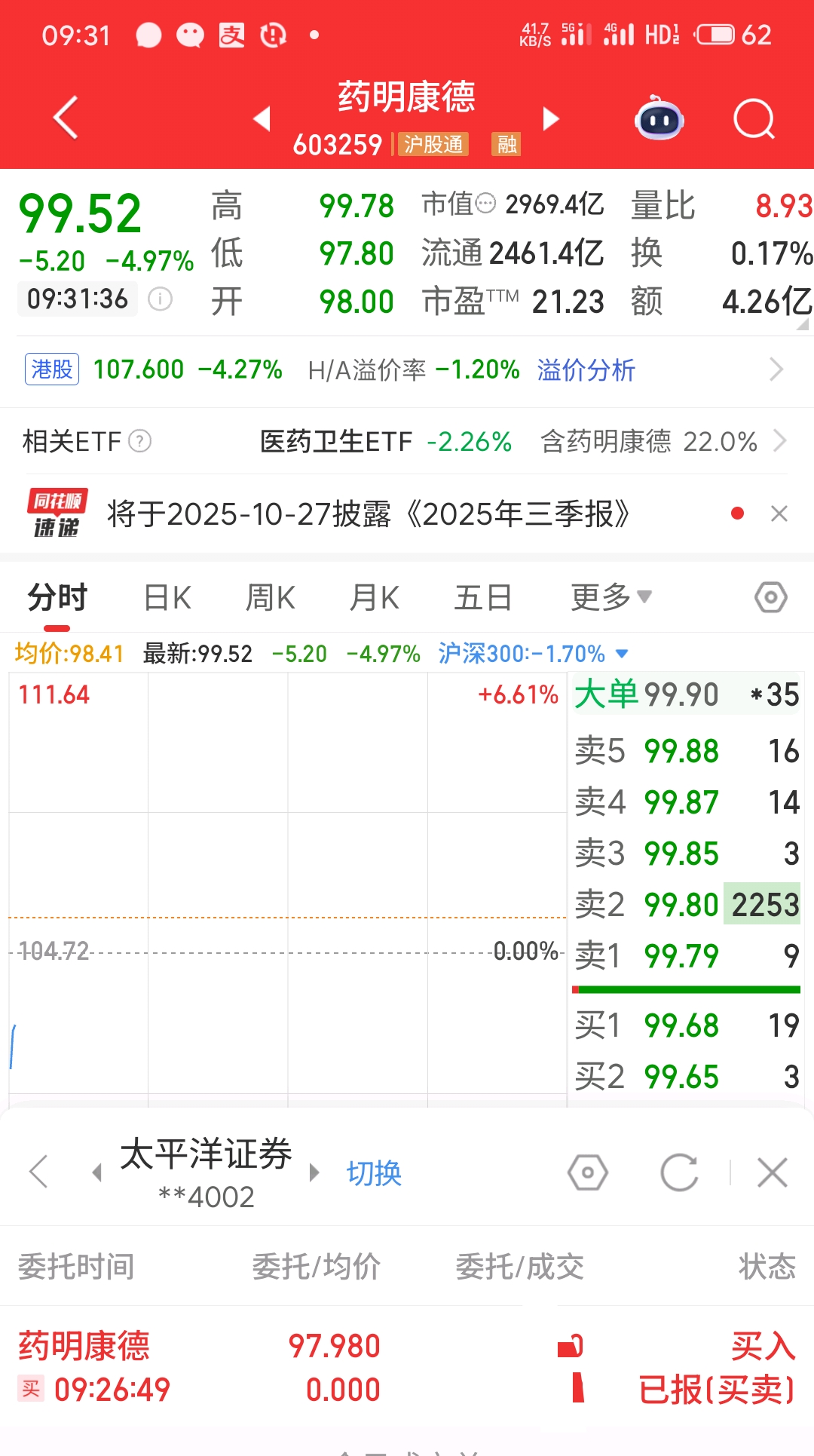Image resolution: width=814 pixels, height=1456 pixels.
Task: Tap the 委托时间 column header
Action: point(76,1267)
